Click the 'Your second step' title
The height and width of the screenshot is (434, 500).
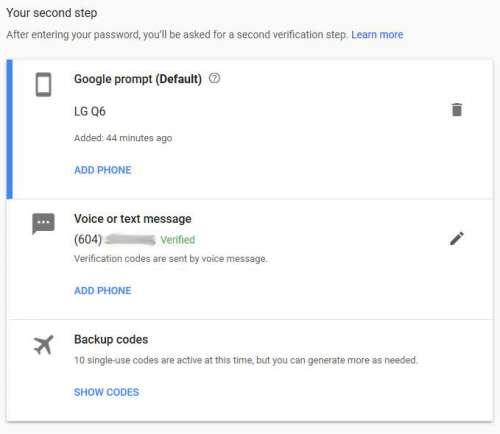(52, 13)
